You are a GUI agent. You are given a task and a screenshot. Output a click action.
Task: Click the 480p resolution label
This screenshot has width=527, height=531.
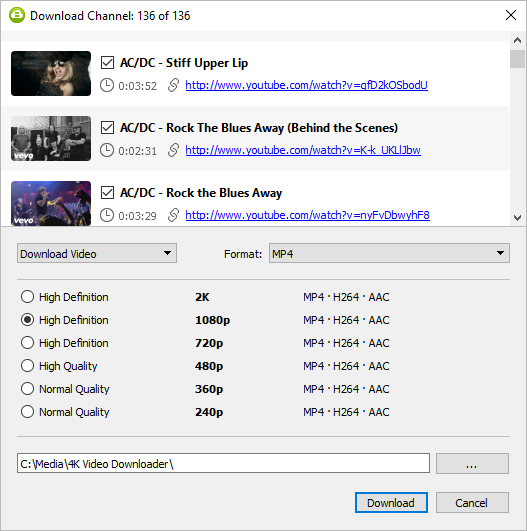point(209,366)
